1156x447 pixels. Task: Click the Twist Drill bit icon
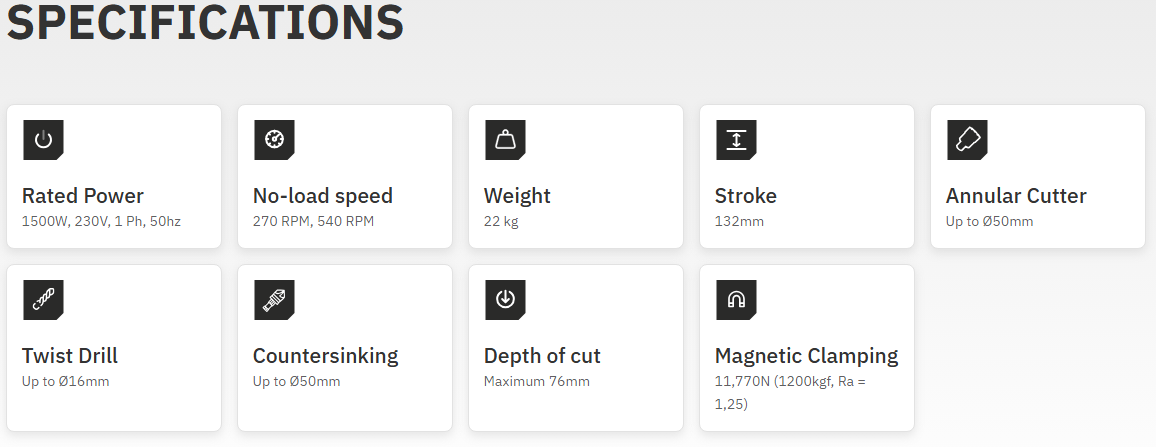tap(43, 300)
